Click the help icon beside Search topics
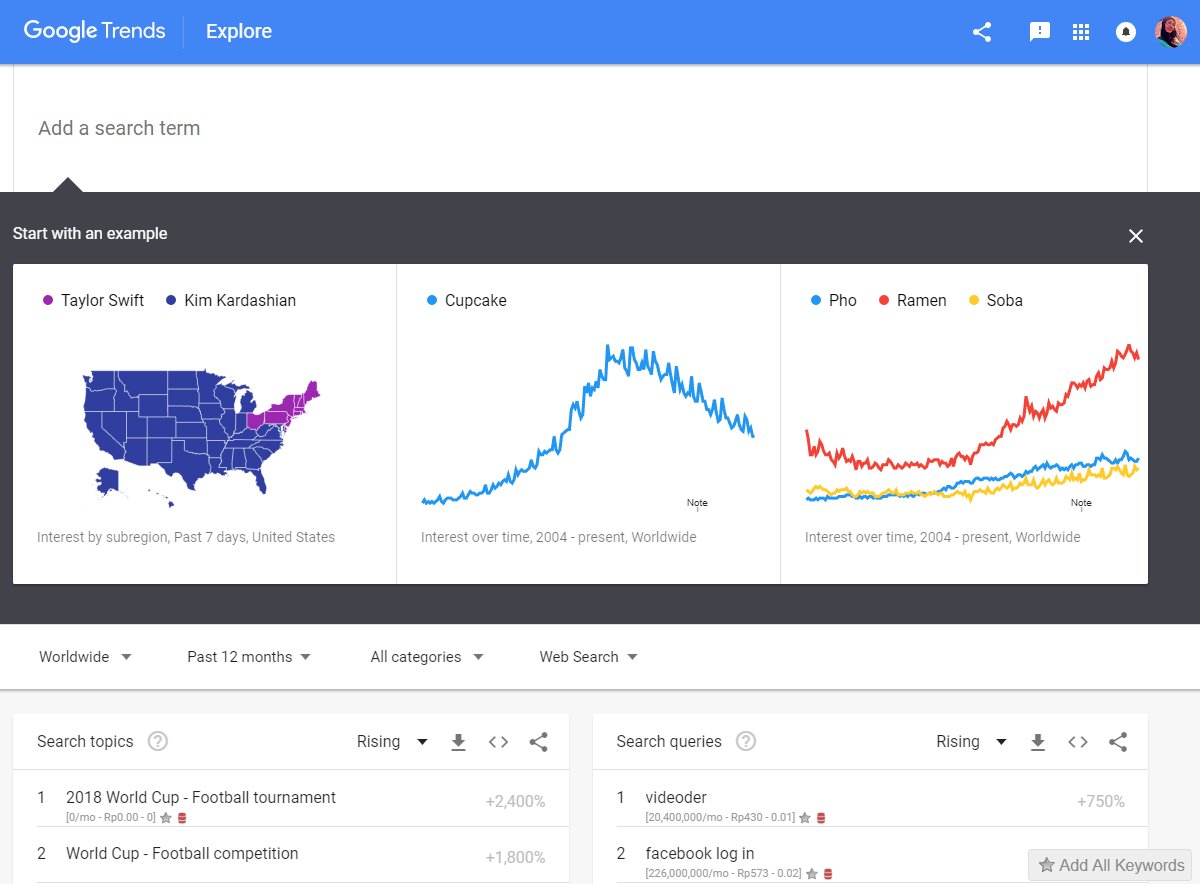The height and width of the screenshot is (884, 1200). click(157, 741)
